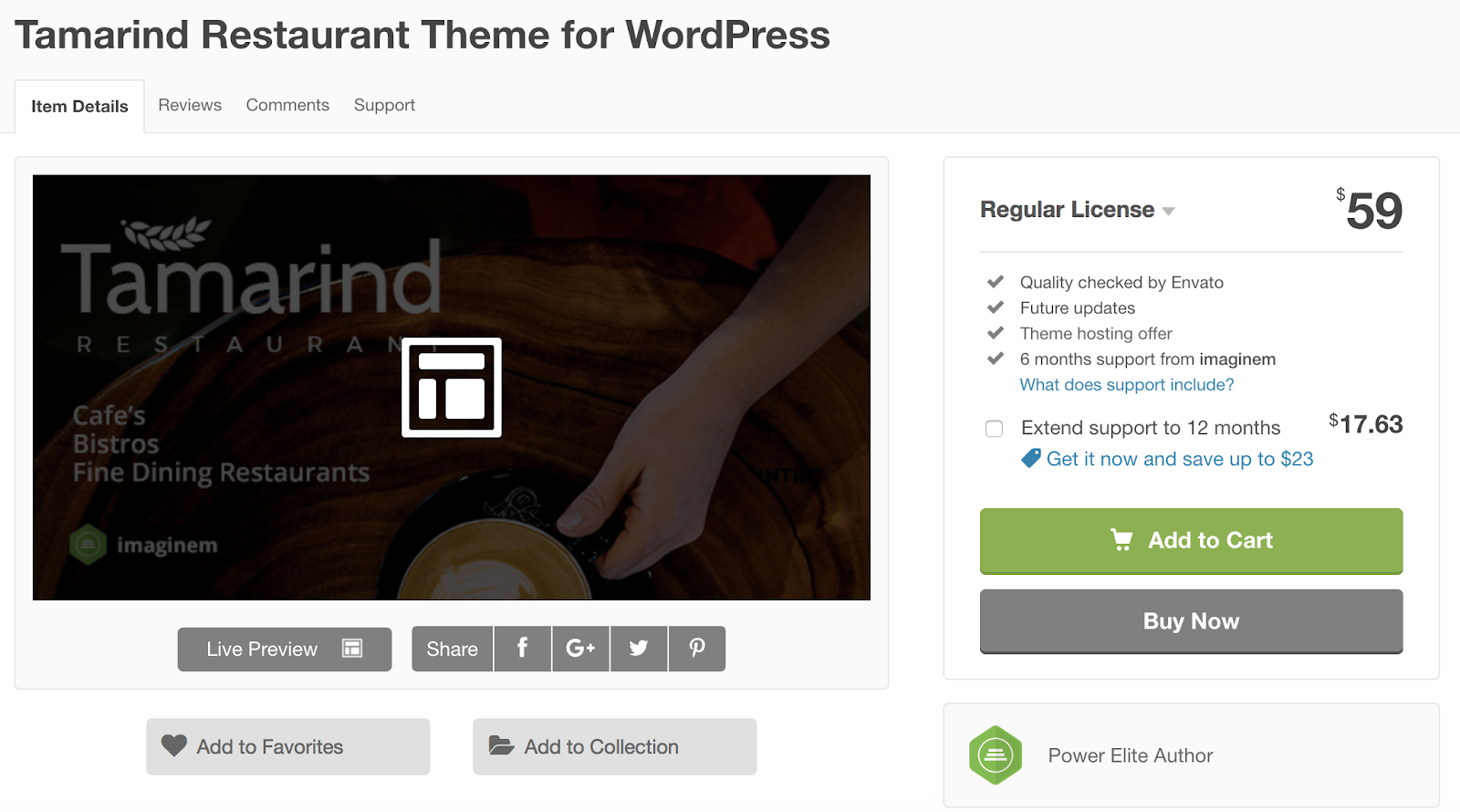Click the 'Future updates' feature text
The width and height of the screenshot is (1460, 812).
(x=1078, y=308)
